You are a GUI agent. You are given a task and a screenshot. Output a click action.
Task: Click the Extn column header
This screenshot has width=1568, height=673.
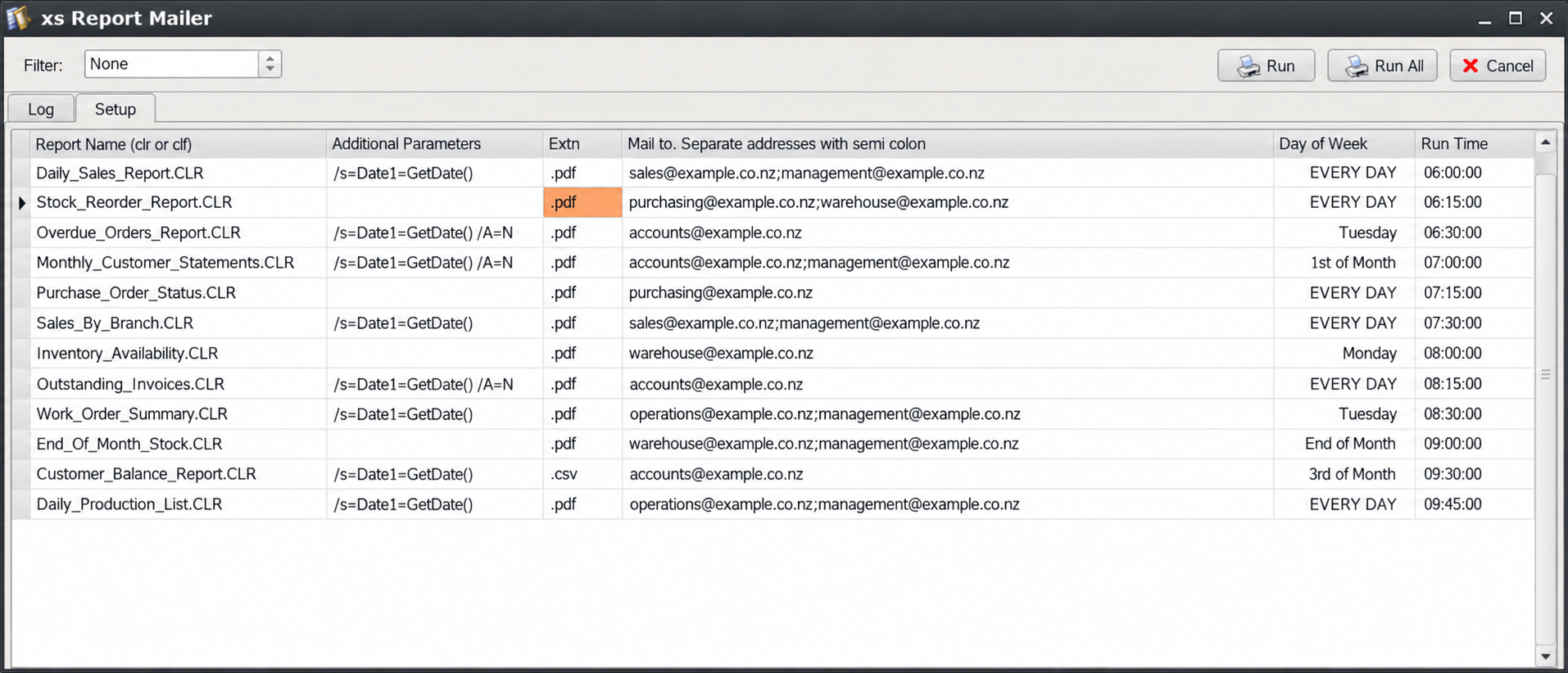[x=582, y=144]
